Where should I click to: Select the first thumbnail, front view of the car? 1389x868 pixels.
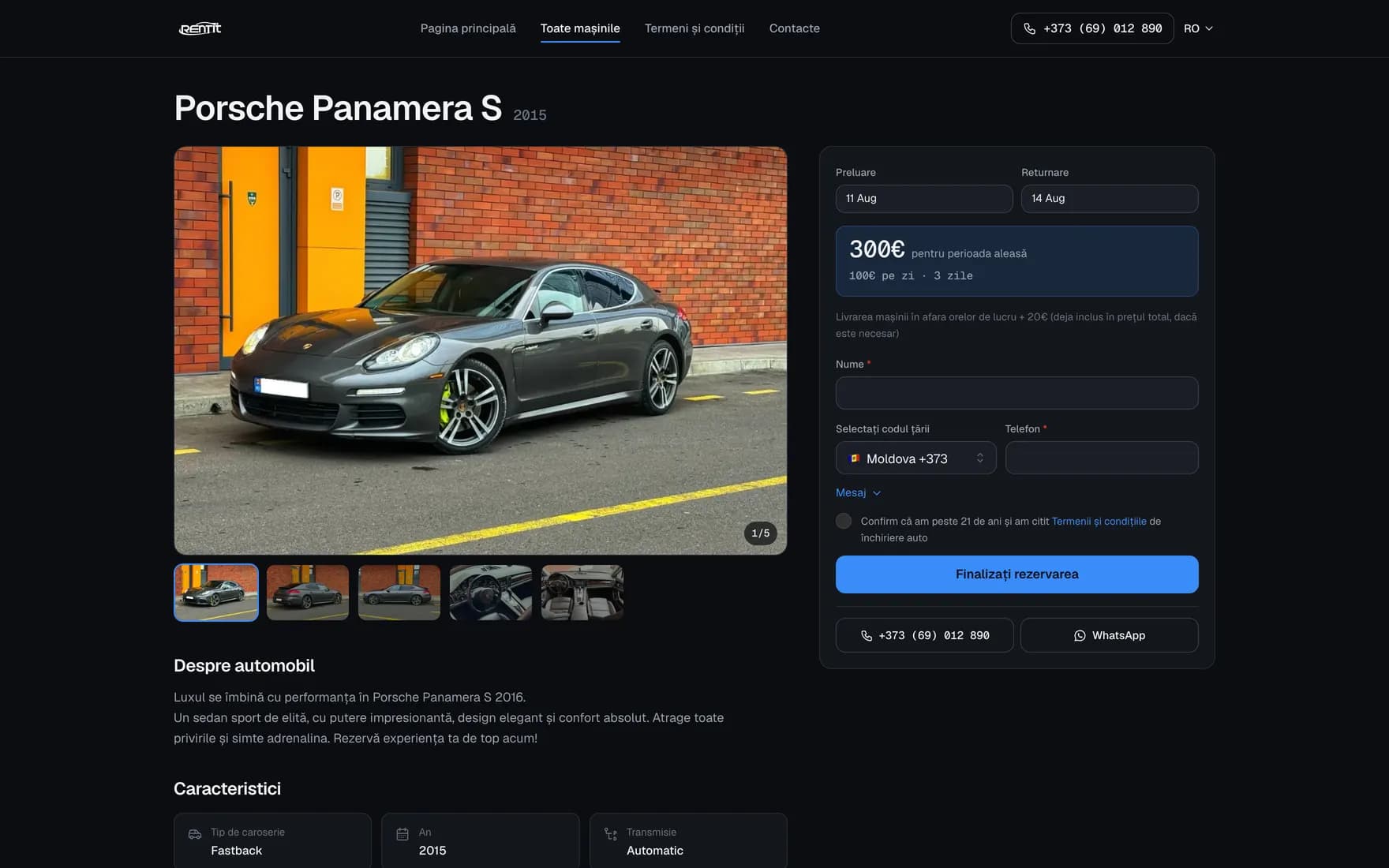click(x=216, y=593)
